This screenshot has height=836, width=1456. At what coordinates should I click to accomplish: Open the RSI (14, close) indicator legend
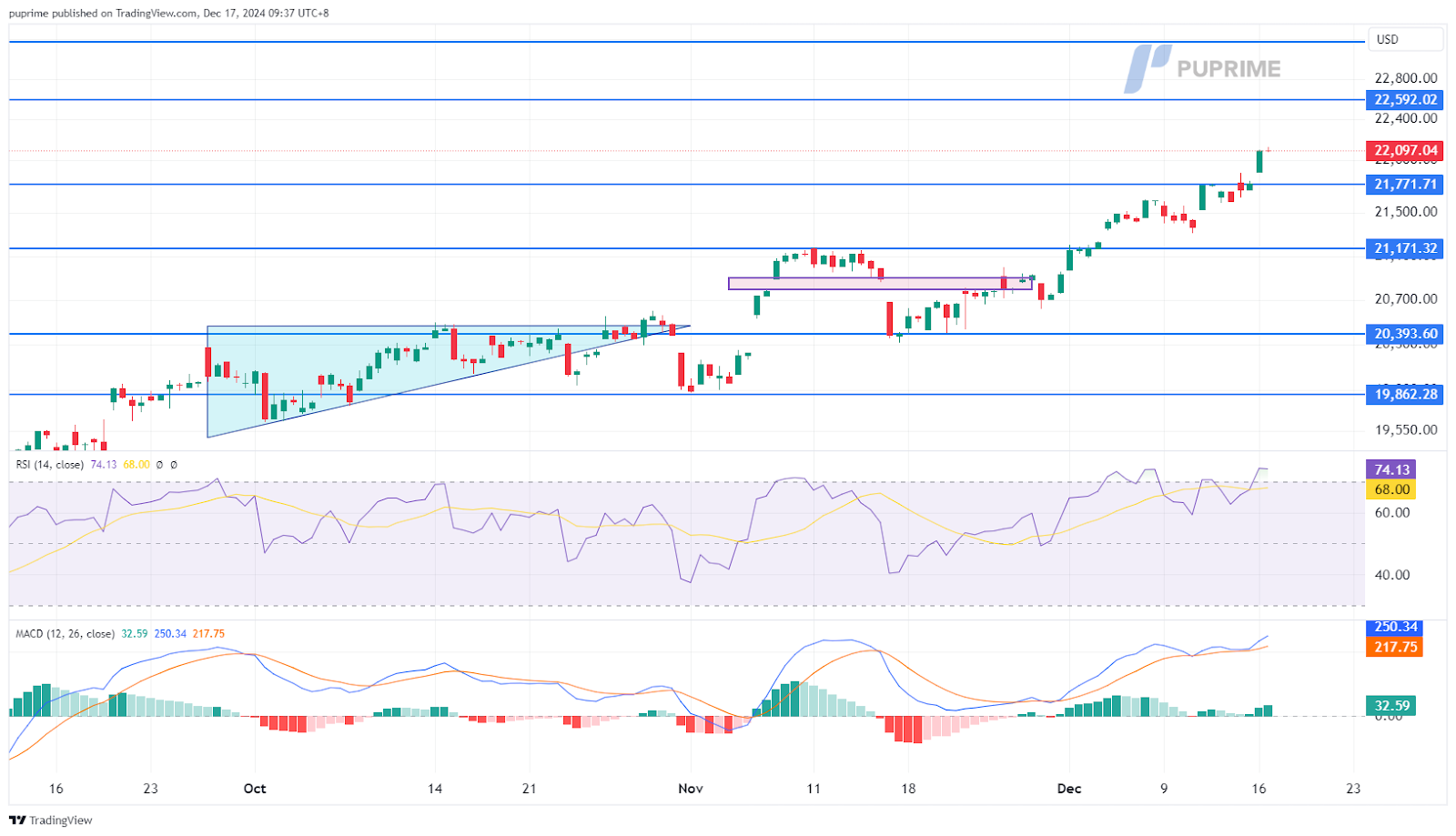click(x=50, y=465)
